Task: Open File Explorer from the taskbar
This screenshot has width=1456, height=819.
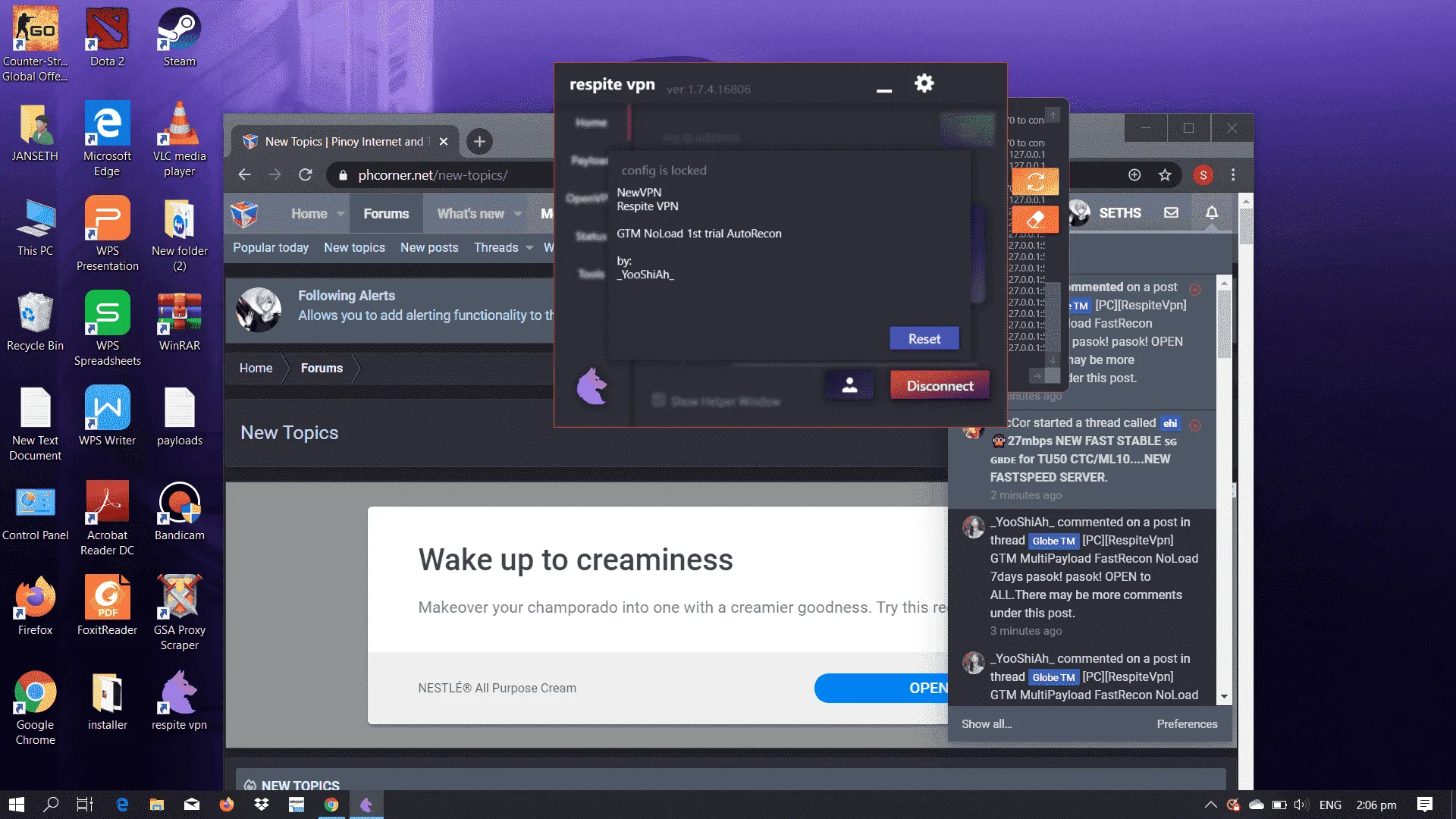Action: pyautogui.click(x=157, y=805)
